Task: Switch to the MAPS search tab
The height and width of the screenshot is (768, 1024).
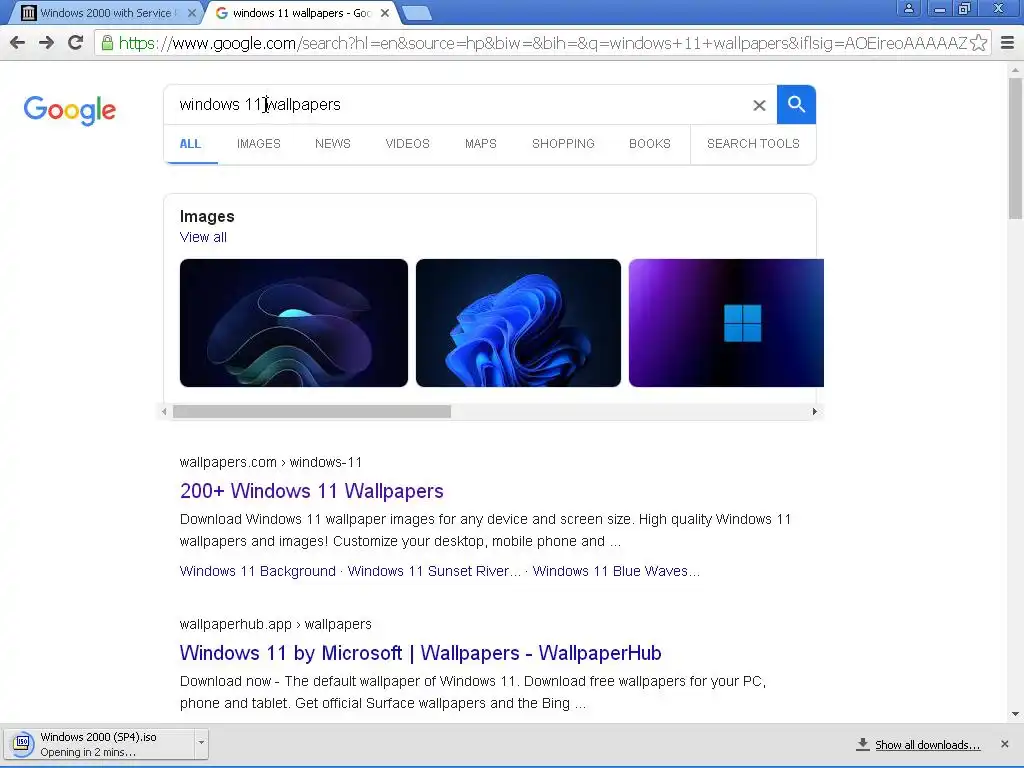Action: 481,144
